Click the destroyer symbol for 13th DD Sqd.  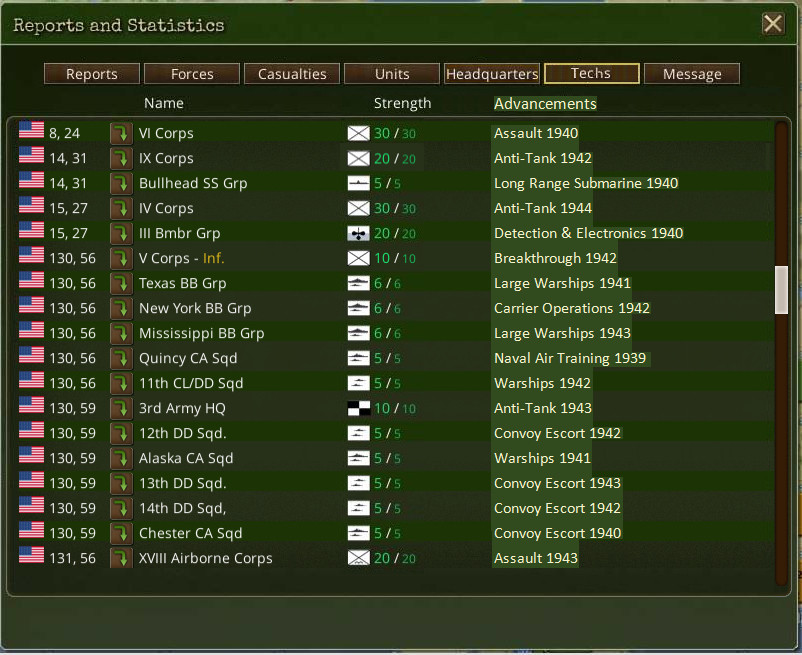coord(359,484)
